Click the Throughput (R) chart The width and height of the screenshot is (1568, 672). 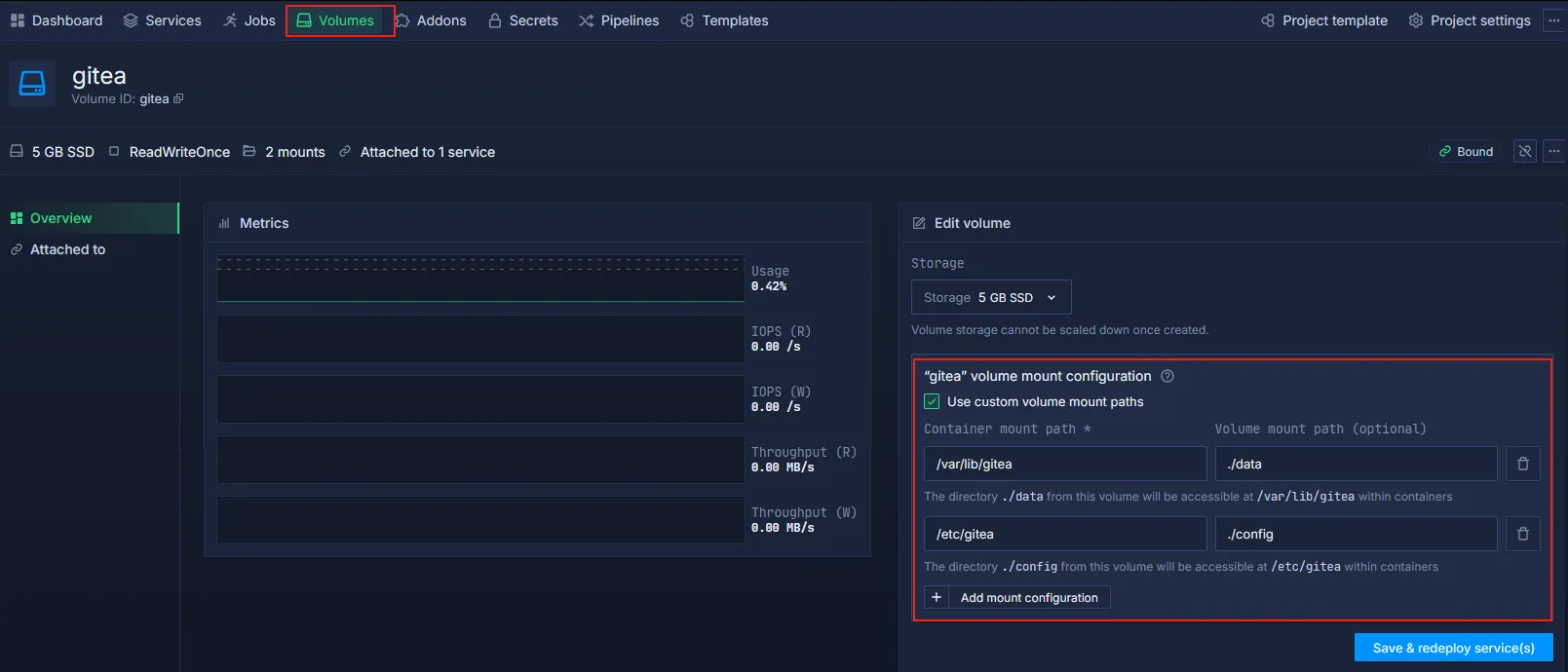coord(480,460)
